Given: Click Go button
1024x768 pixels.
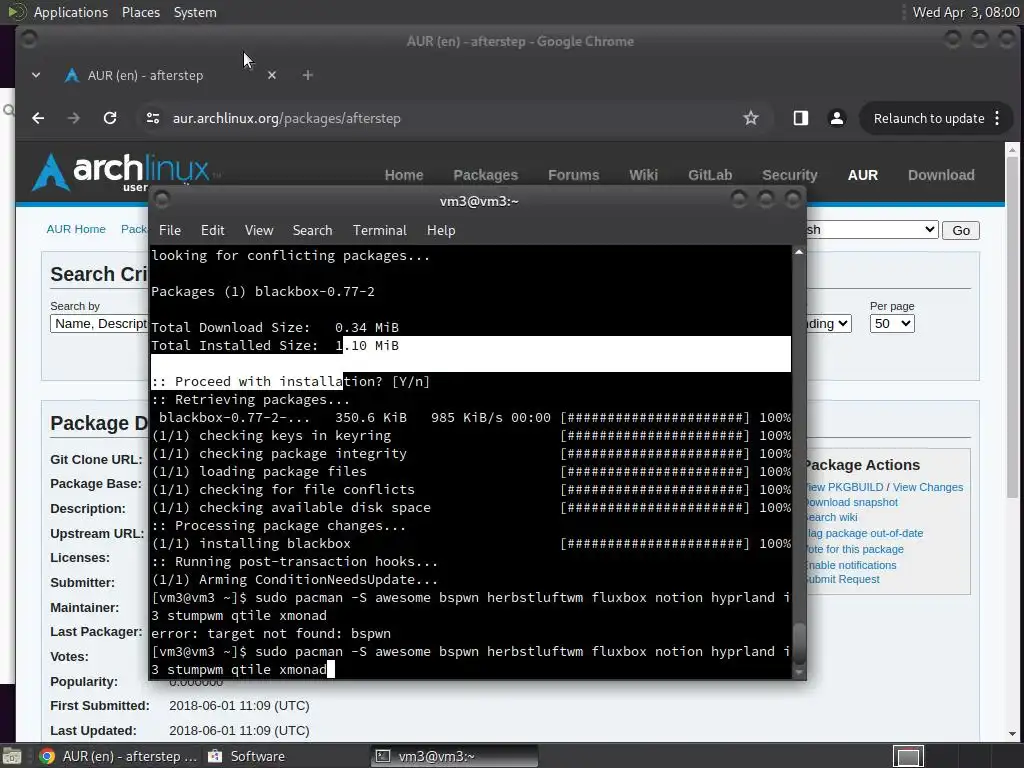Looking at the screenshot, I should 961,230.
